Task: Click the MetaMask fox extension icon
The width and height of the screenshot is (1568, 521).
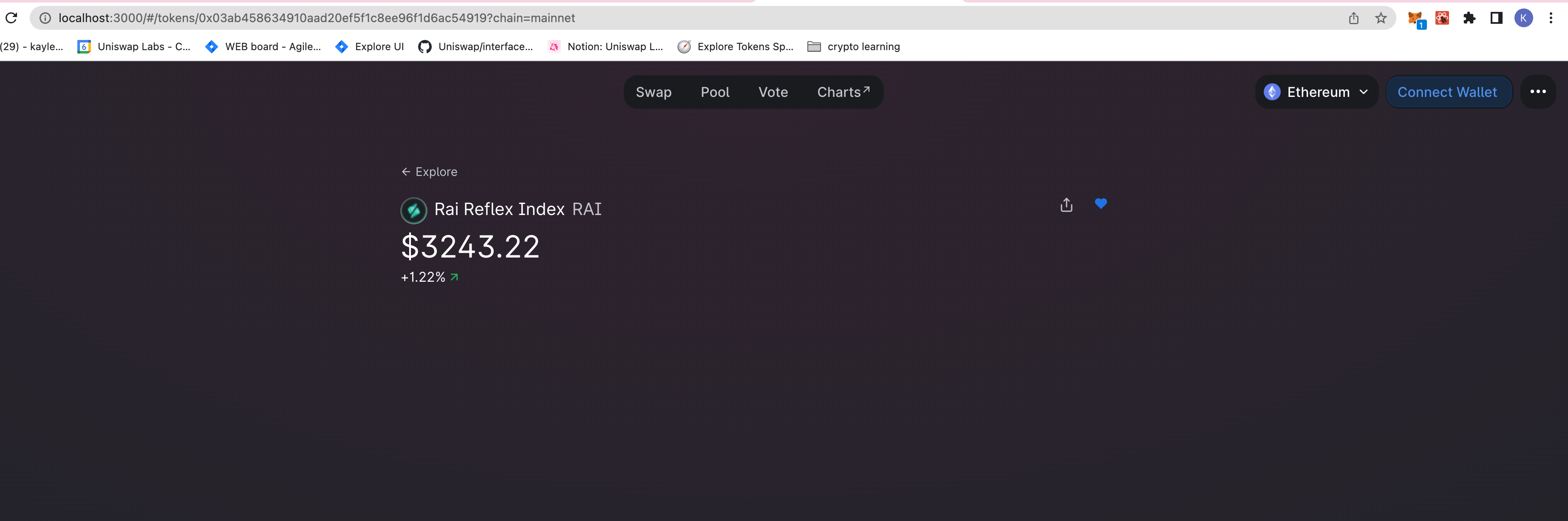Action: click(x=1415, y=18)
